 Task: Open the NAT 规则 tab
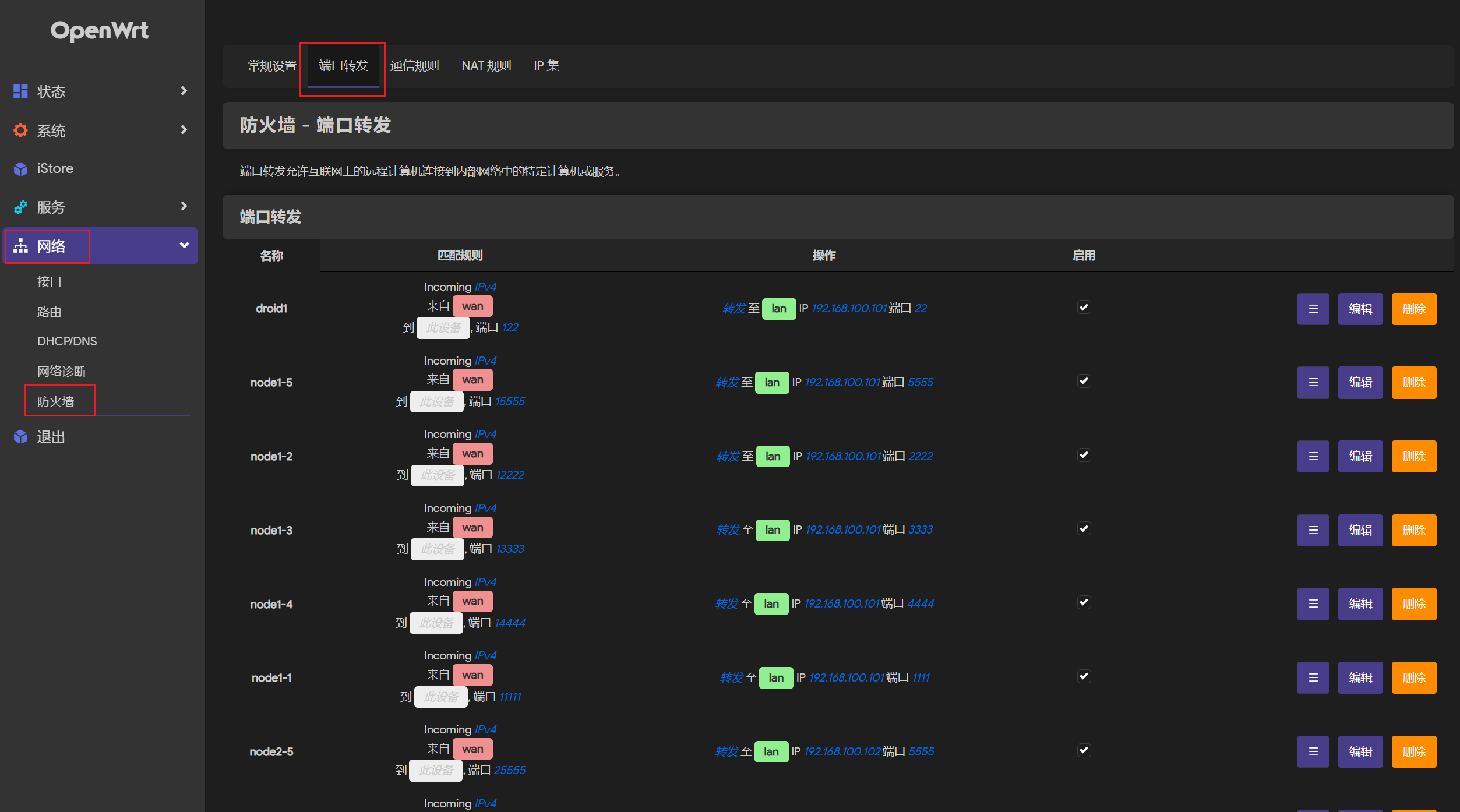[x=486, y=66]
